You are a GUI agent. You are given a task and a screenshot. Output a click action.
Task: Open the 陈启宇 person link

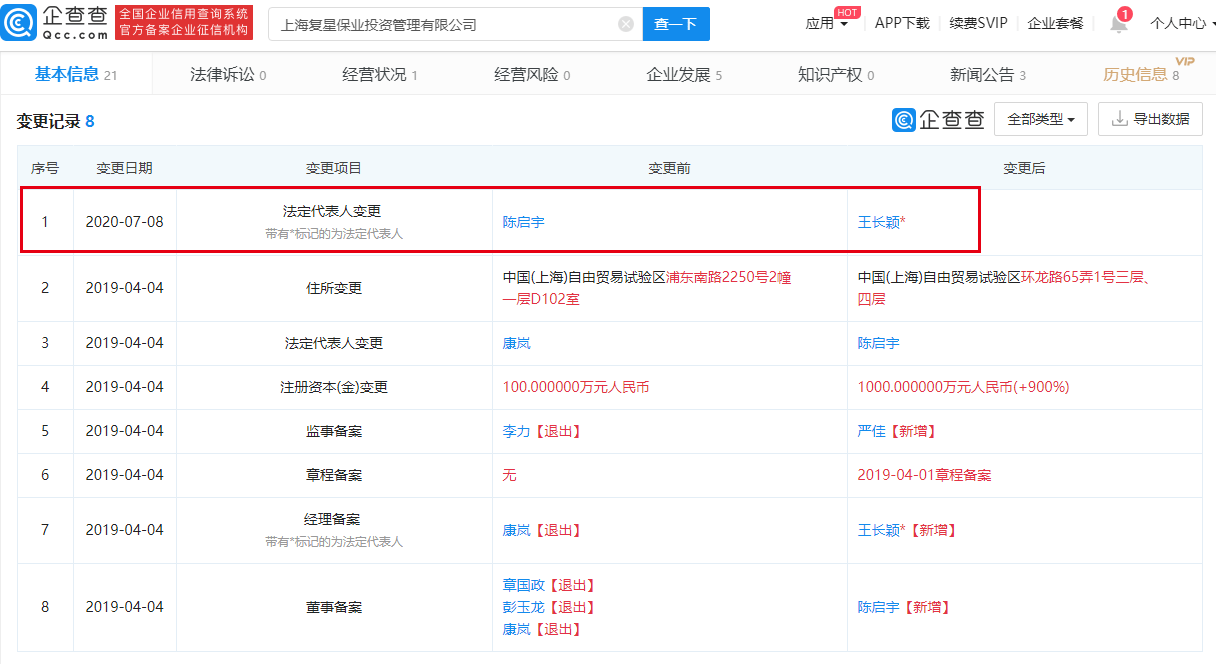pyautogui.click(x=524, y=223)
